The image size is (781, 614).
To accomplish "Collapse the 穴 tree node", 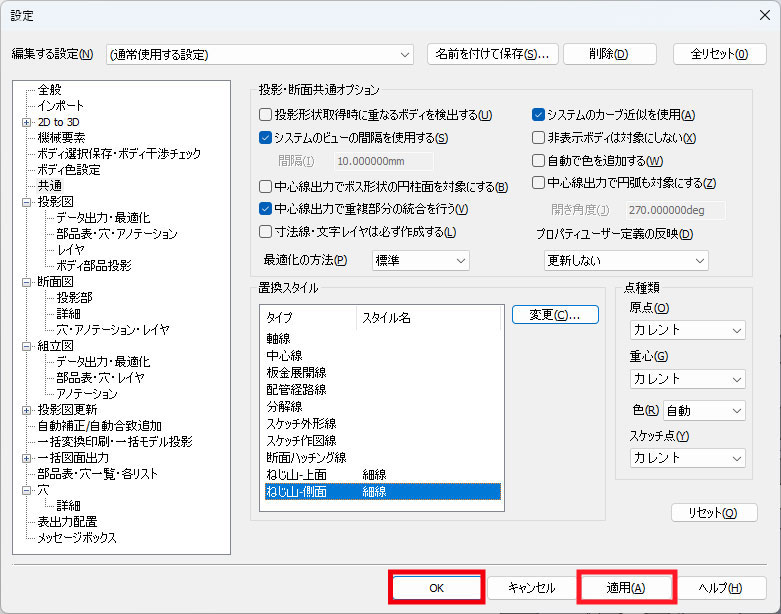I will pyautogui.click(x=27, y=490).
